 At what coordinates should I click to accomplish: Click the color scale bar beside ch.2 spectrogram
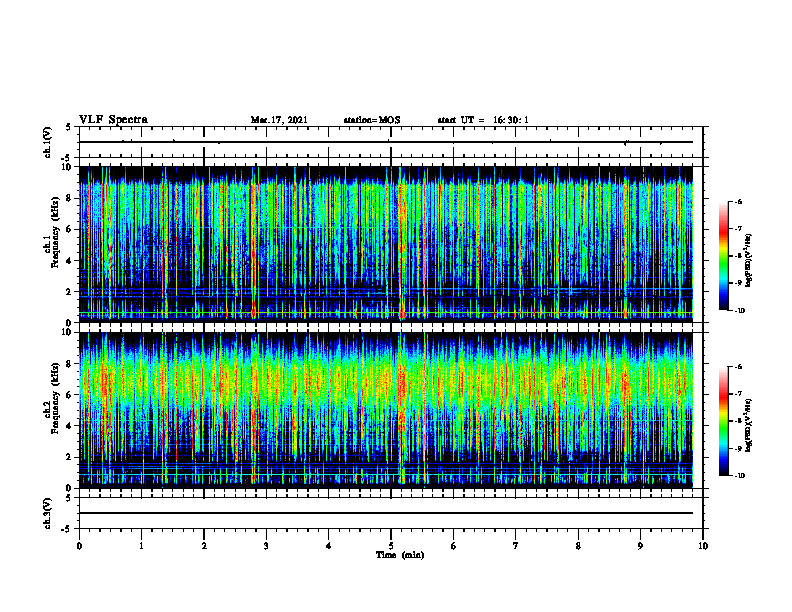pos(723,421)
